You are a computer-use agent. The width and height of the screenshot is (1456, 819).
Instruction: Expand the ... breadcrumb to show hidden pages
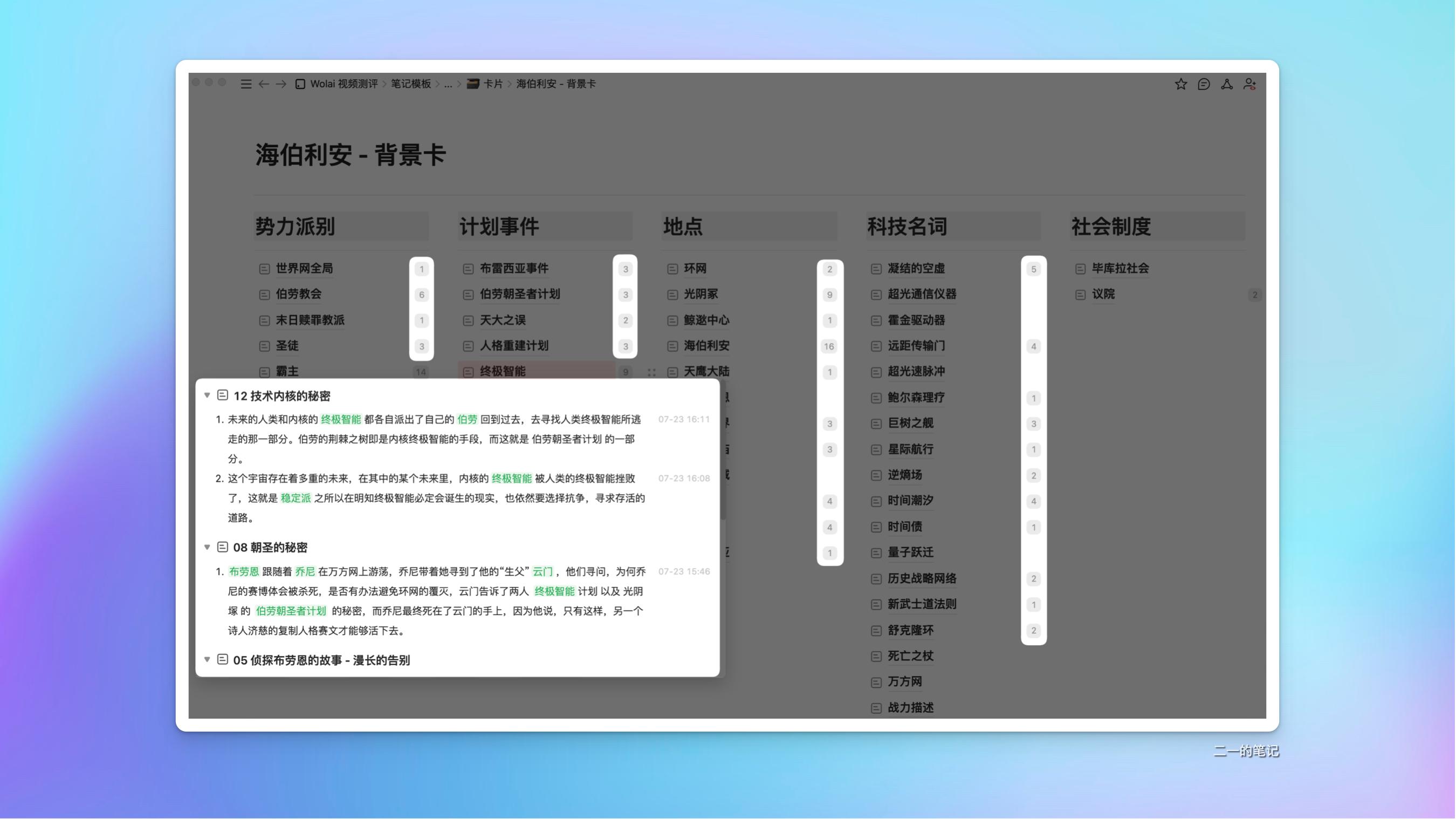pyautogui.click(x=448, y=84)
